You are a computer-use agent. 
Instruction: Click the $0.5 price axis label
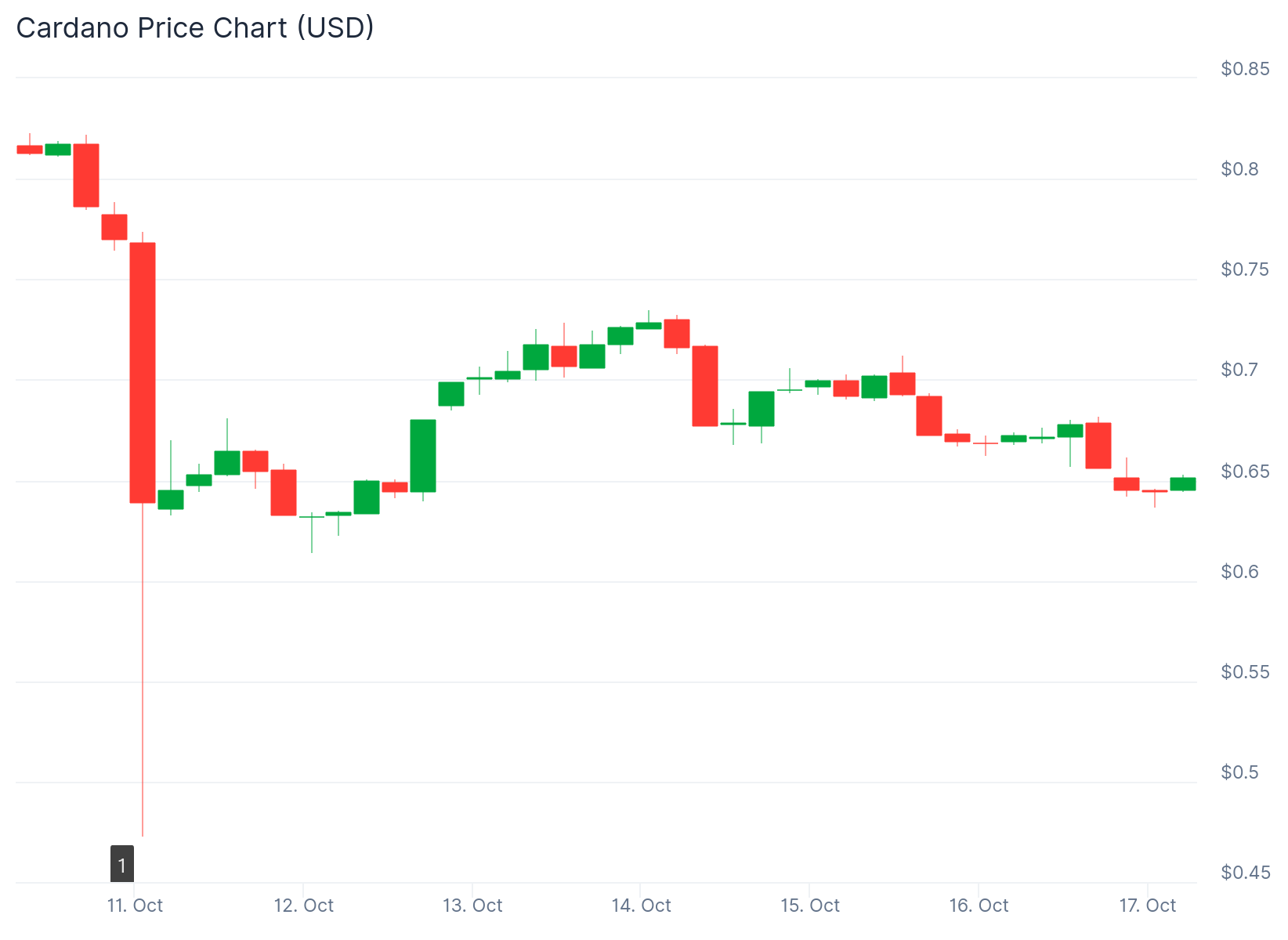pos(1239,772)
